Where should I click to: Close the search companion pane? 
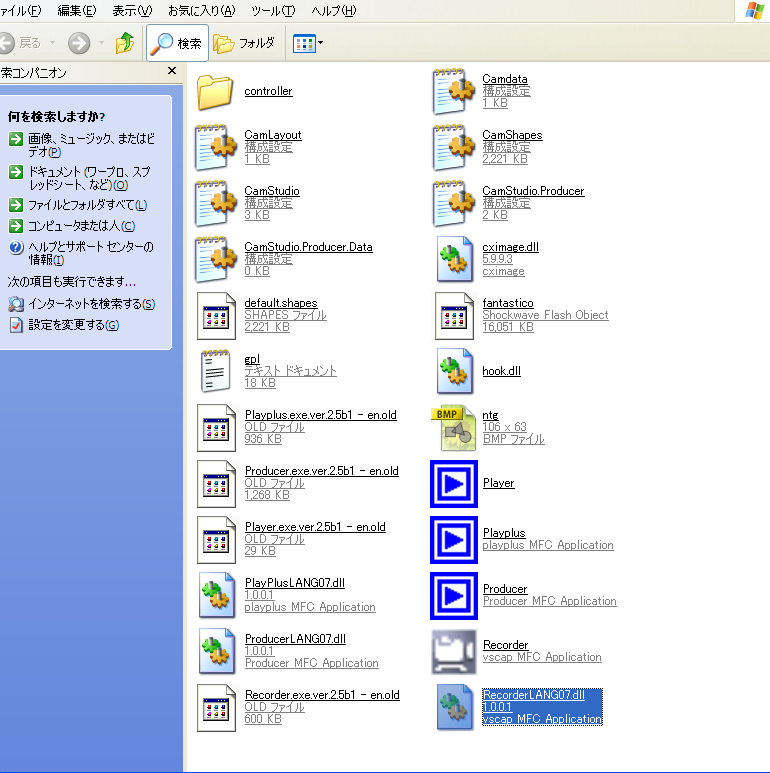point(172,70)
